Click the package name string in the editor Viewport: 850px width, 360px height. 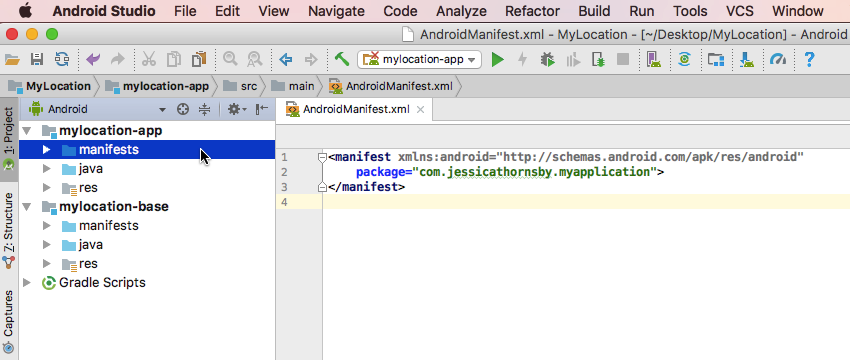(x=535, y=172)
